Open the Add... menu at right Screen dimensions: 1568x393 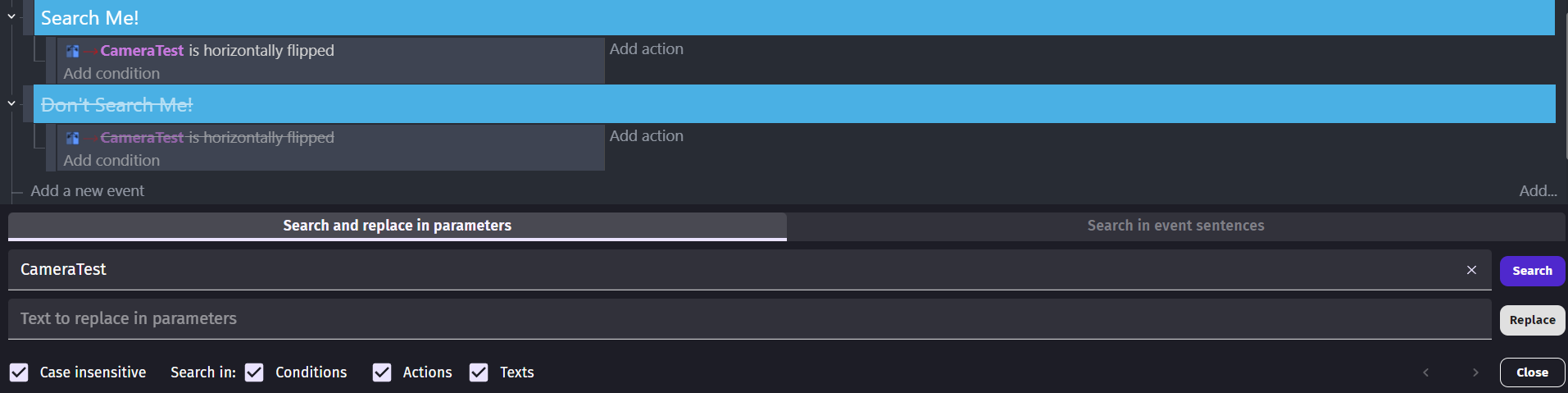coord(1538,190)
